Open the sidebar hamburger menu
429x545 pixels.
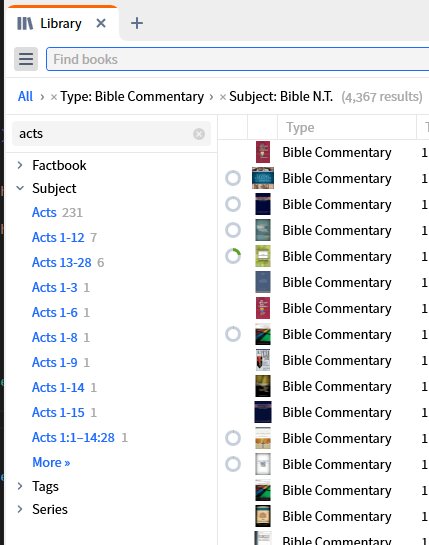coord(26,59)
